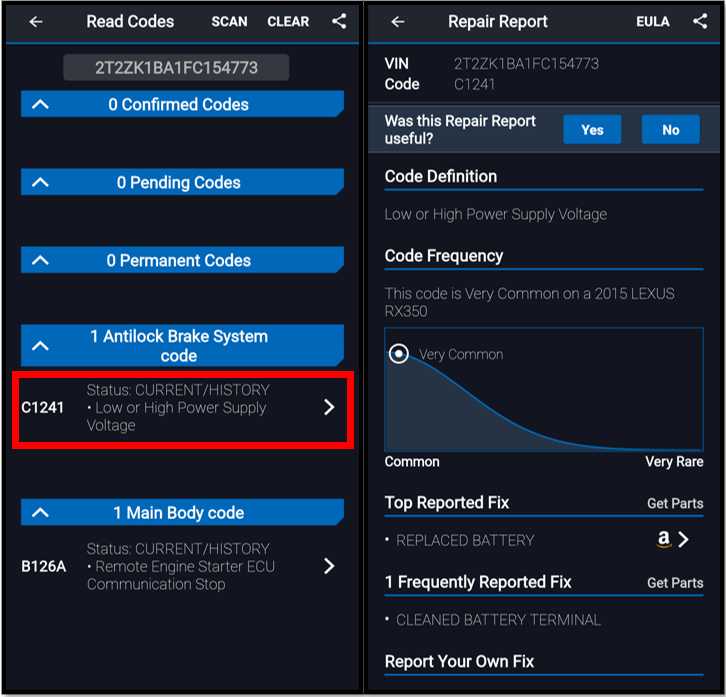Answer No to report usefulness
Image resolution: width=726 pixels, height=697 pixels.
pos(670,129)
